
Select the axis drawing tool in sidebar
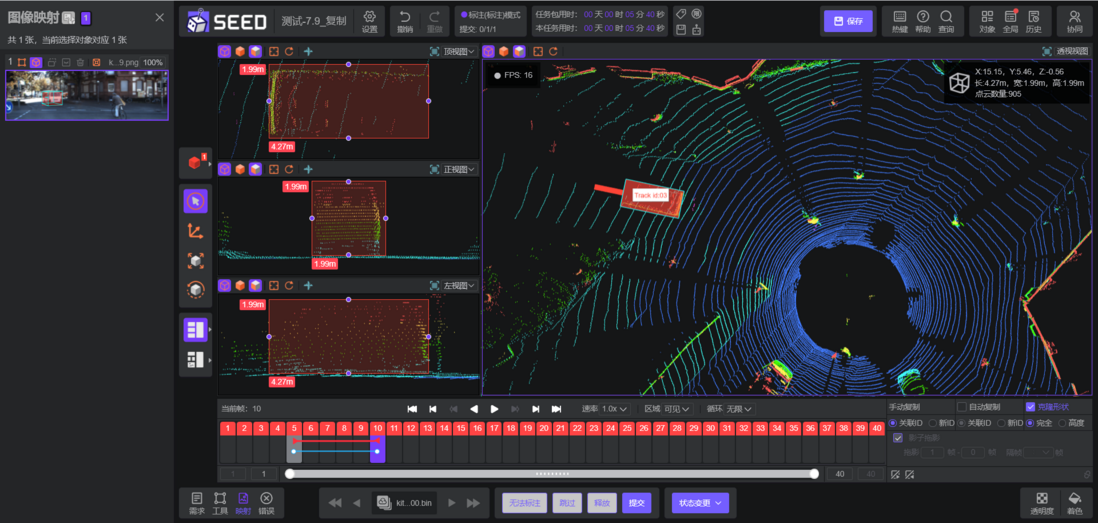(195, 230)
